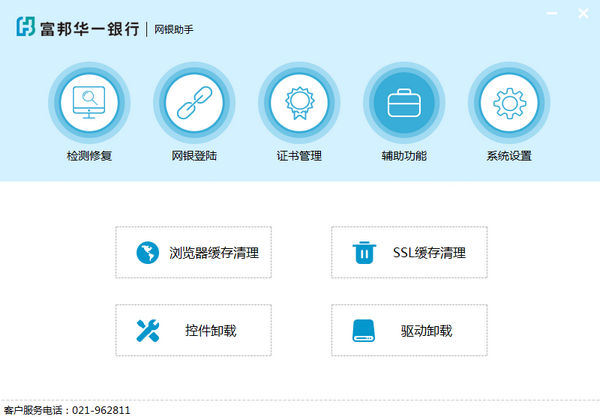Select the 证书管理 label
Screen dimensions: 600x420
[x=299, y=156]
